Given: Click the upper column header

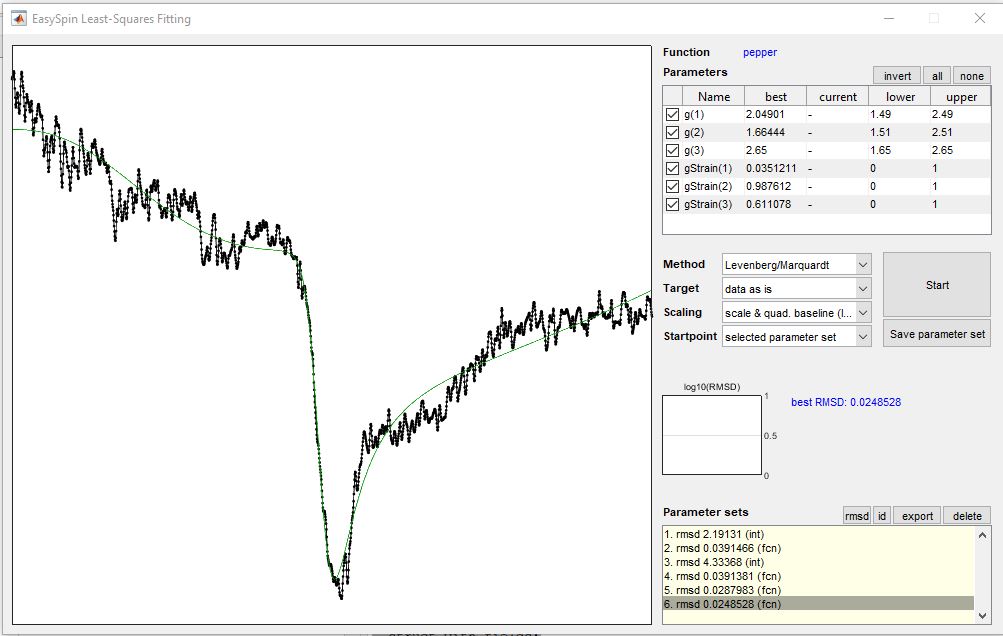Looking at the screenshot, I should pyautogui.click(x=961, y=97).
